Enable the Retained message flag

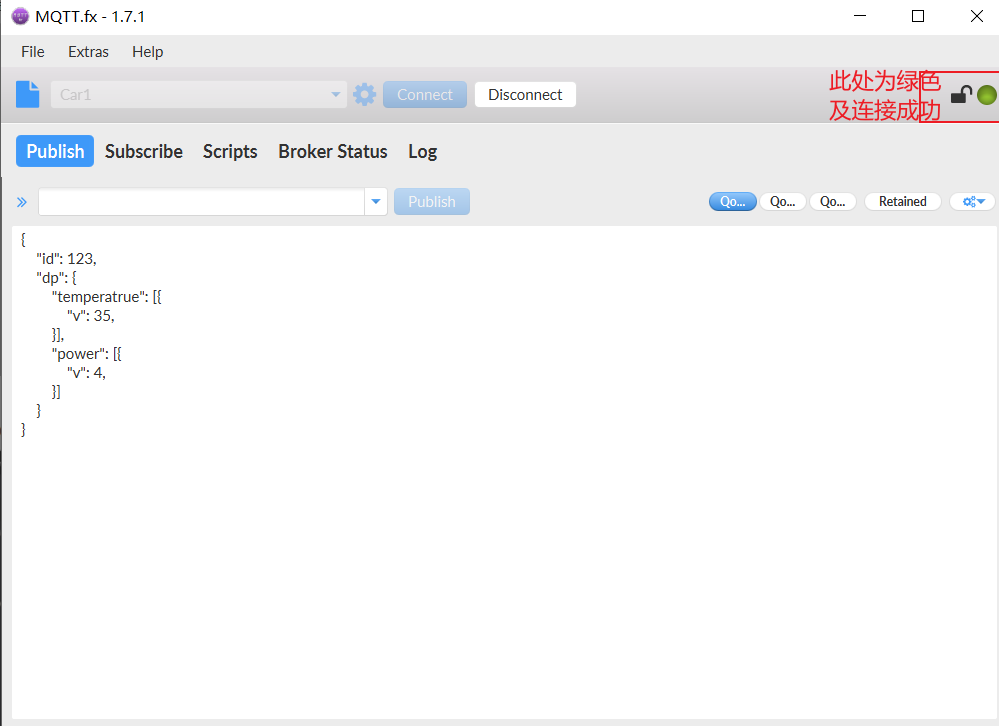click(x=902, y=201)
